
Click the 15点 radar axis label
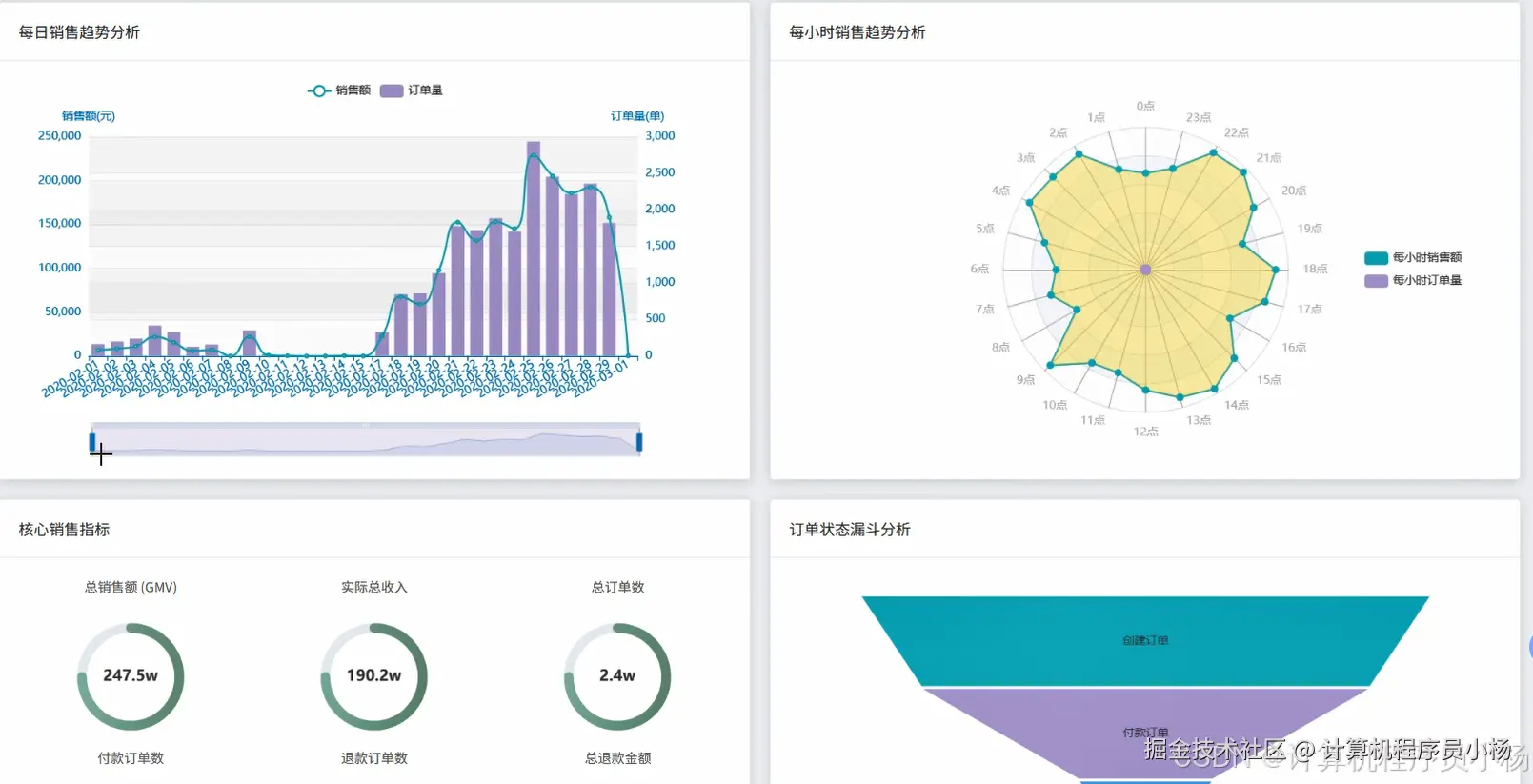pyautogui.click(x=1269, y=380)
